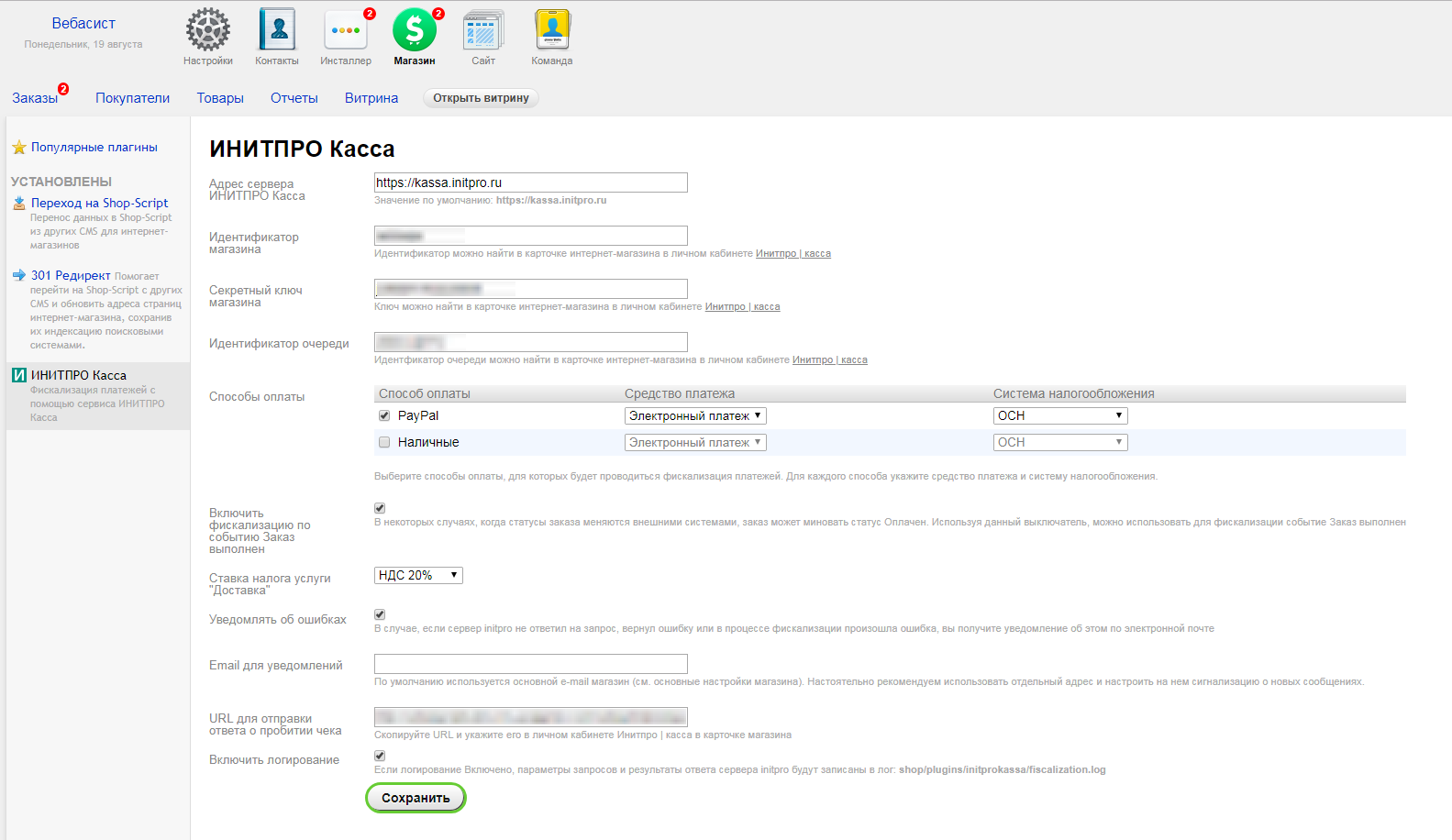Open the Команда app icon
This screenshot has width=1452, height=840.
pos(552,30)
